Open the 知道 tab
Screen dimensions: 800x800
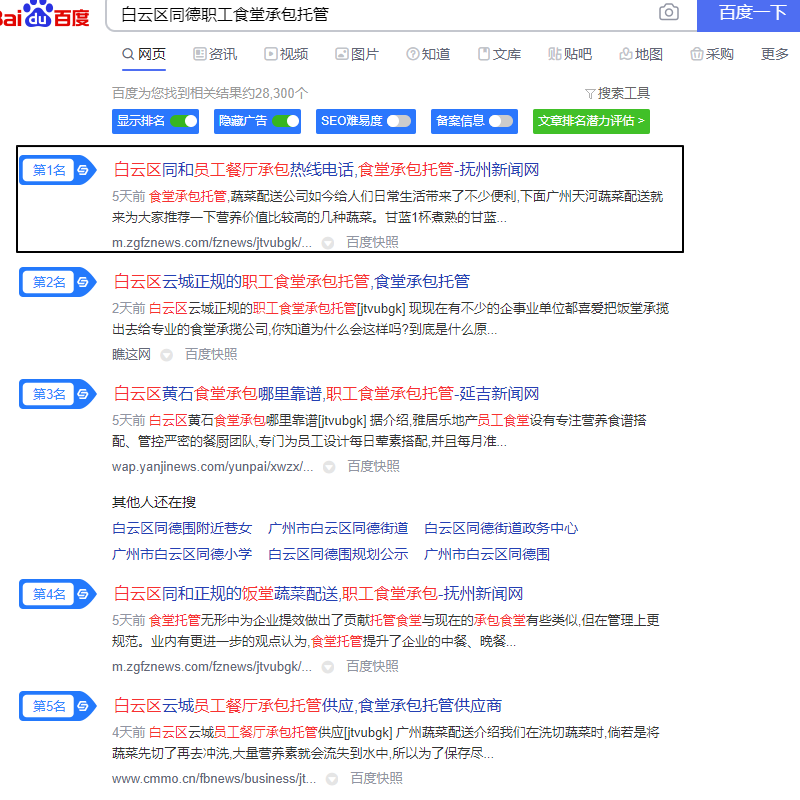tap(428, 54)
